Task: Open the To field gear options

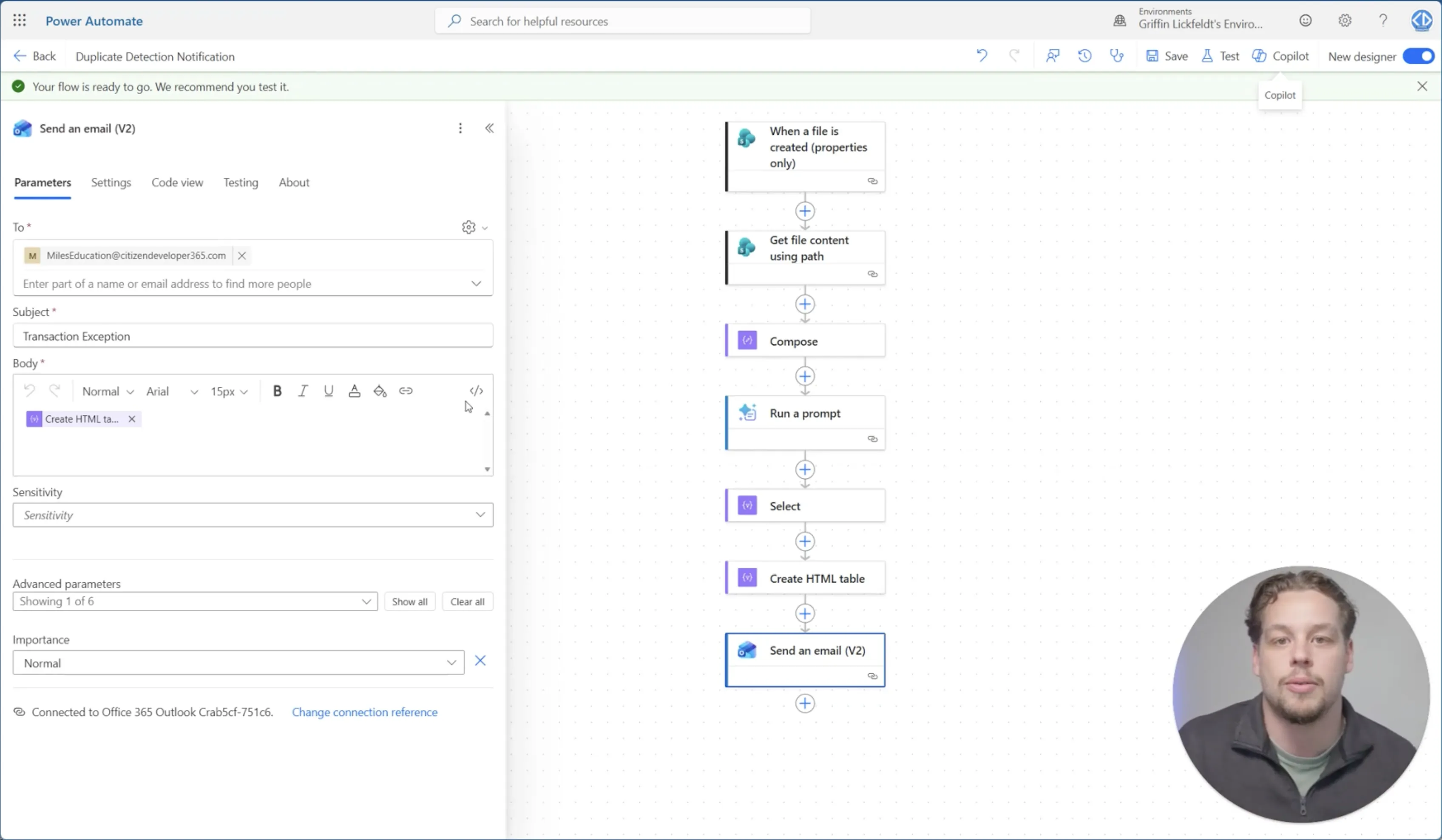Action: (x=474, y=227)
